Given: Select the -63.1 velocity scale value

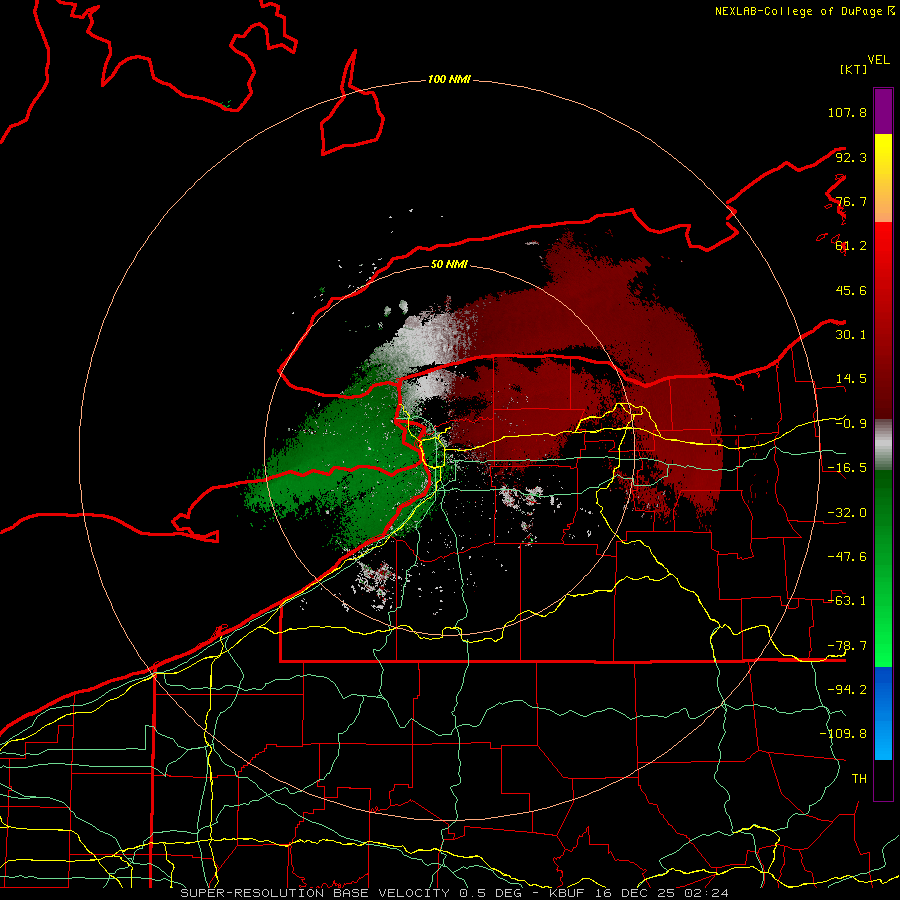Looking at the screenshot, I should click(x=847, y=601).
